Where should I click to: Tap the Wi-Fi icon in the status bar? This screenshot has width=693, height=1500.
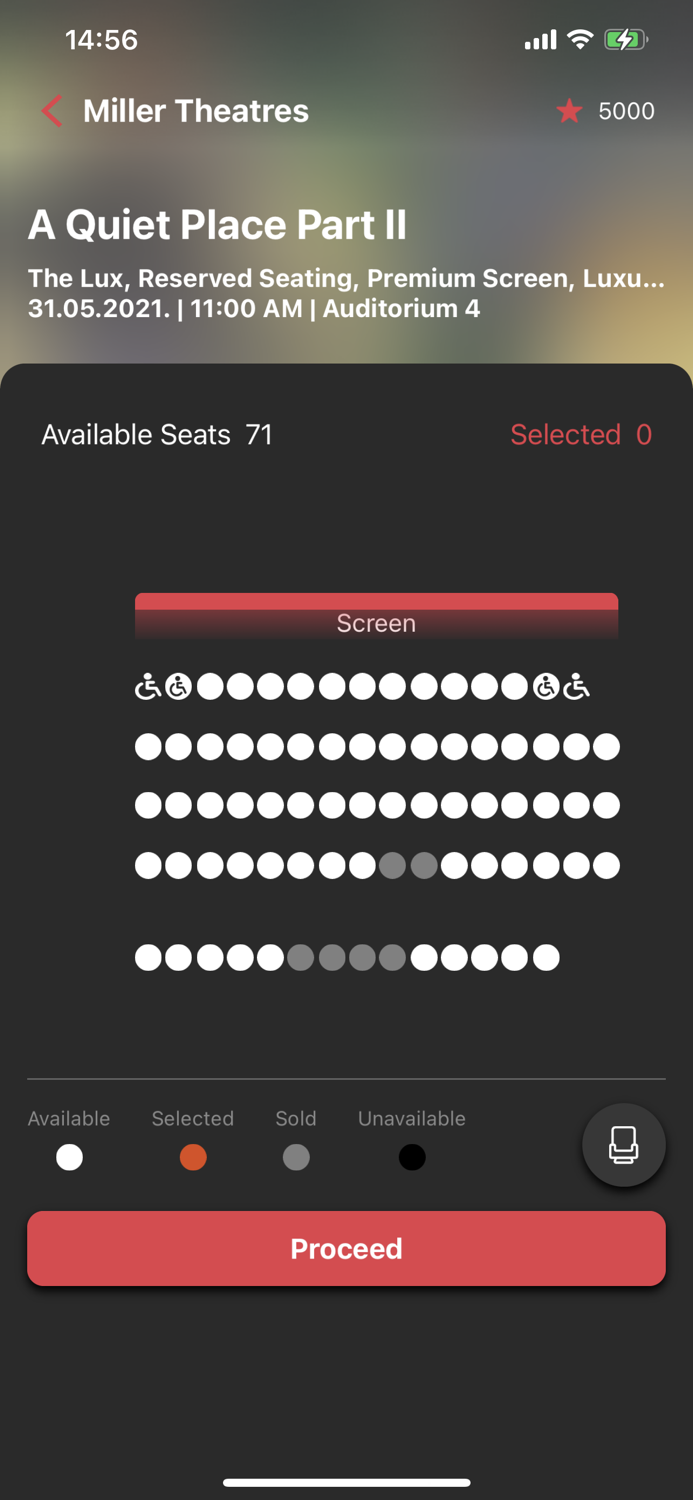coord(578,40)
